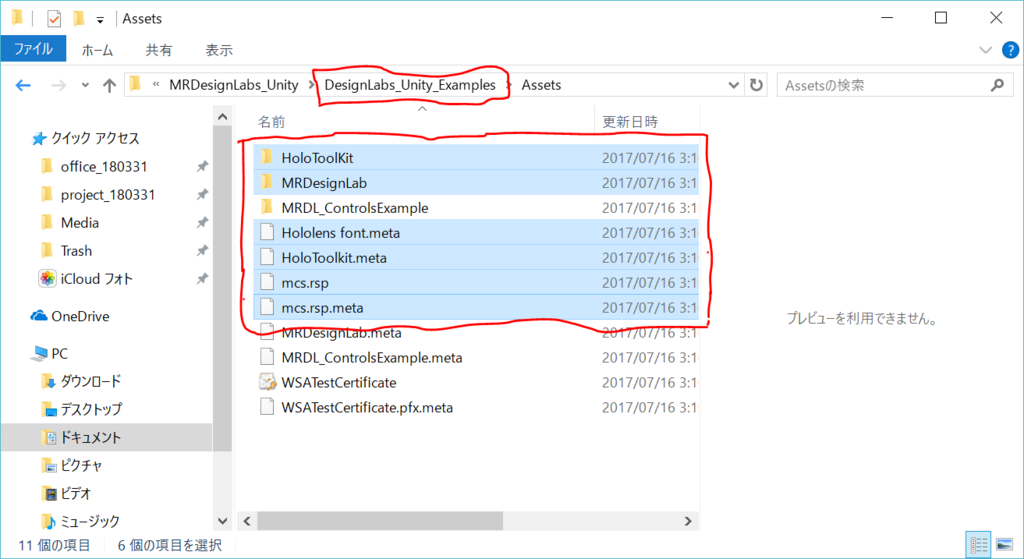Click the Forward navigation arrow
Image resolution: width=1024 pixels, height=559 pixels.
pyautogui.click(x=58, y=86)
